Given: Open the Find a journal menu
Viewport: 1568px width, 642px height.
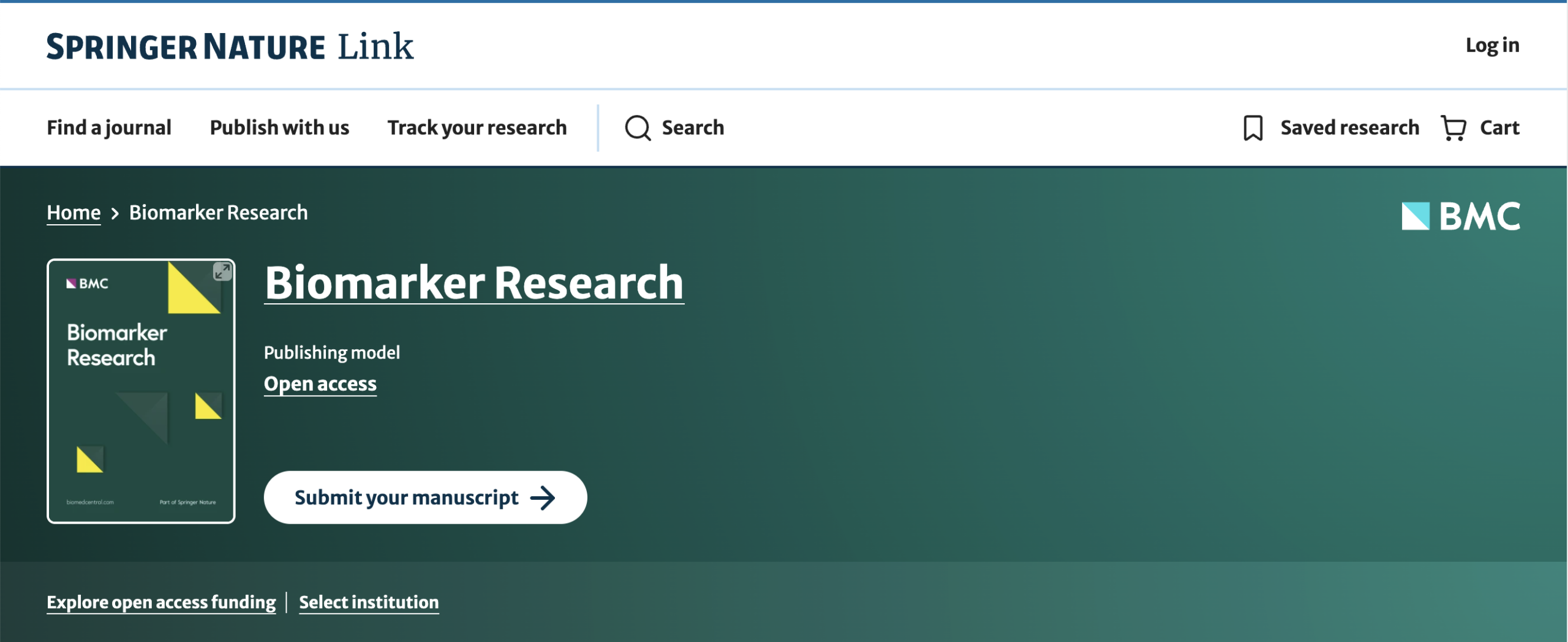Looking at the screenshot, I should coord(109,127).
